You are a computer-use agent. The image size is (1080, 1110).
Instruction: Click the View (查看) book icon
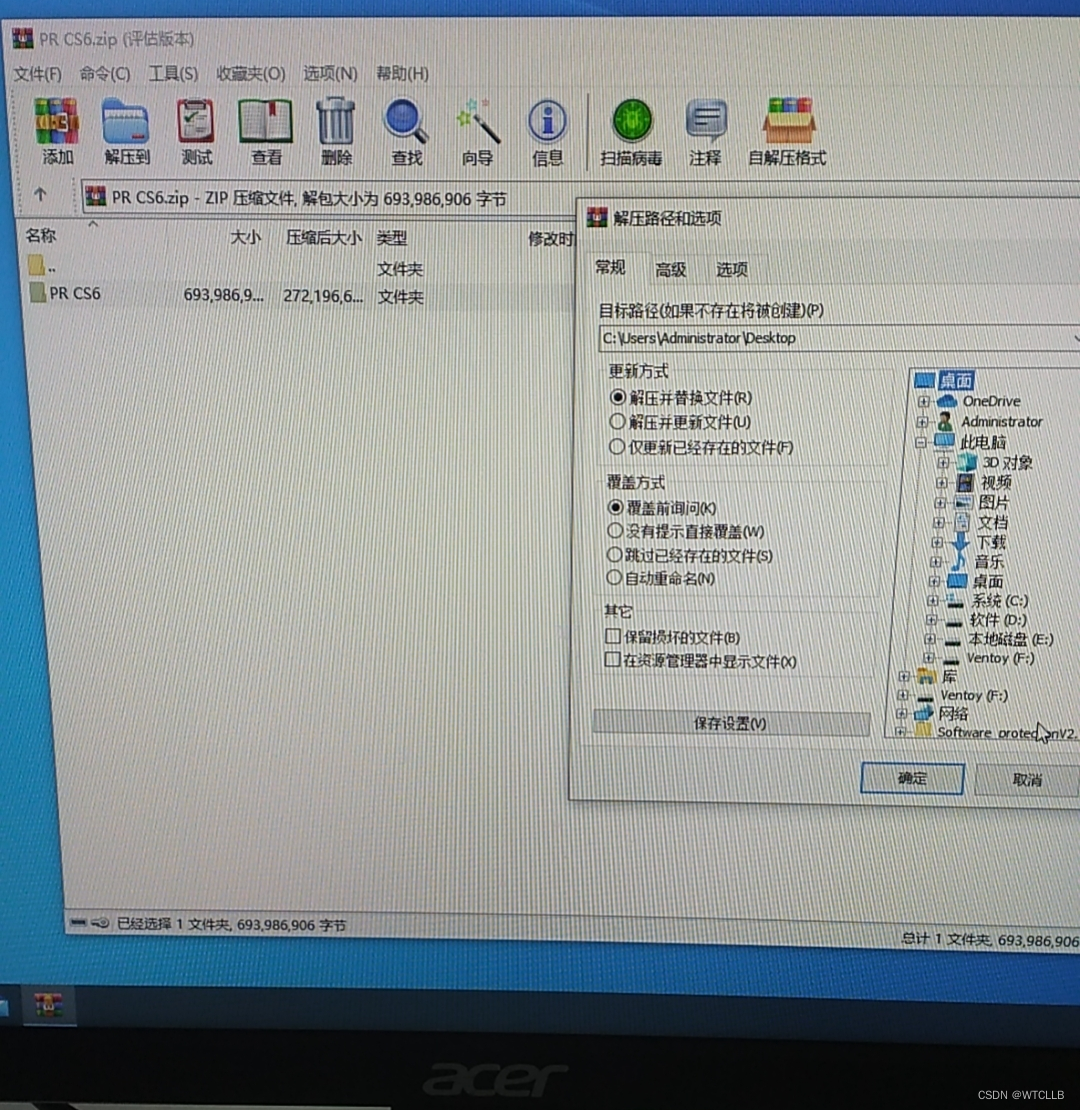[x=265, y=122]
